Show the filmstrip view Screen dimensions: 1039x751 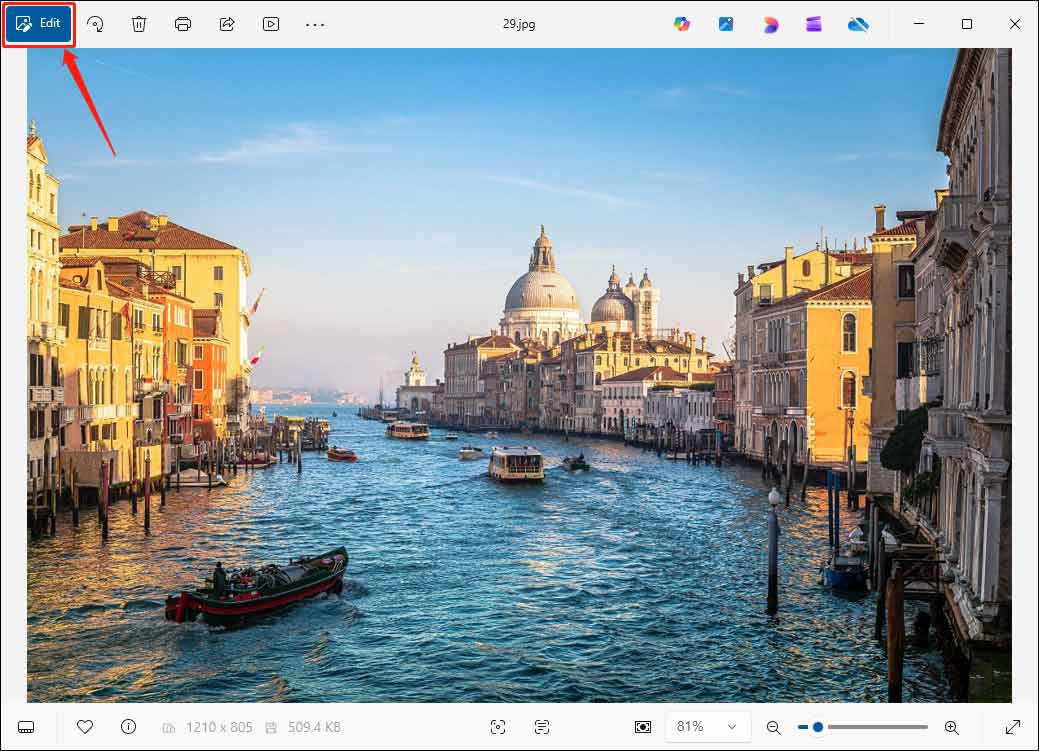pos(25,727)
